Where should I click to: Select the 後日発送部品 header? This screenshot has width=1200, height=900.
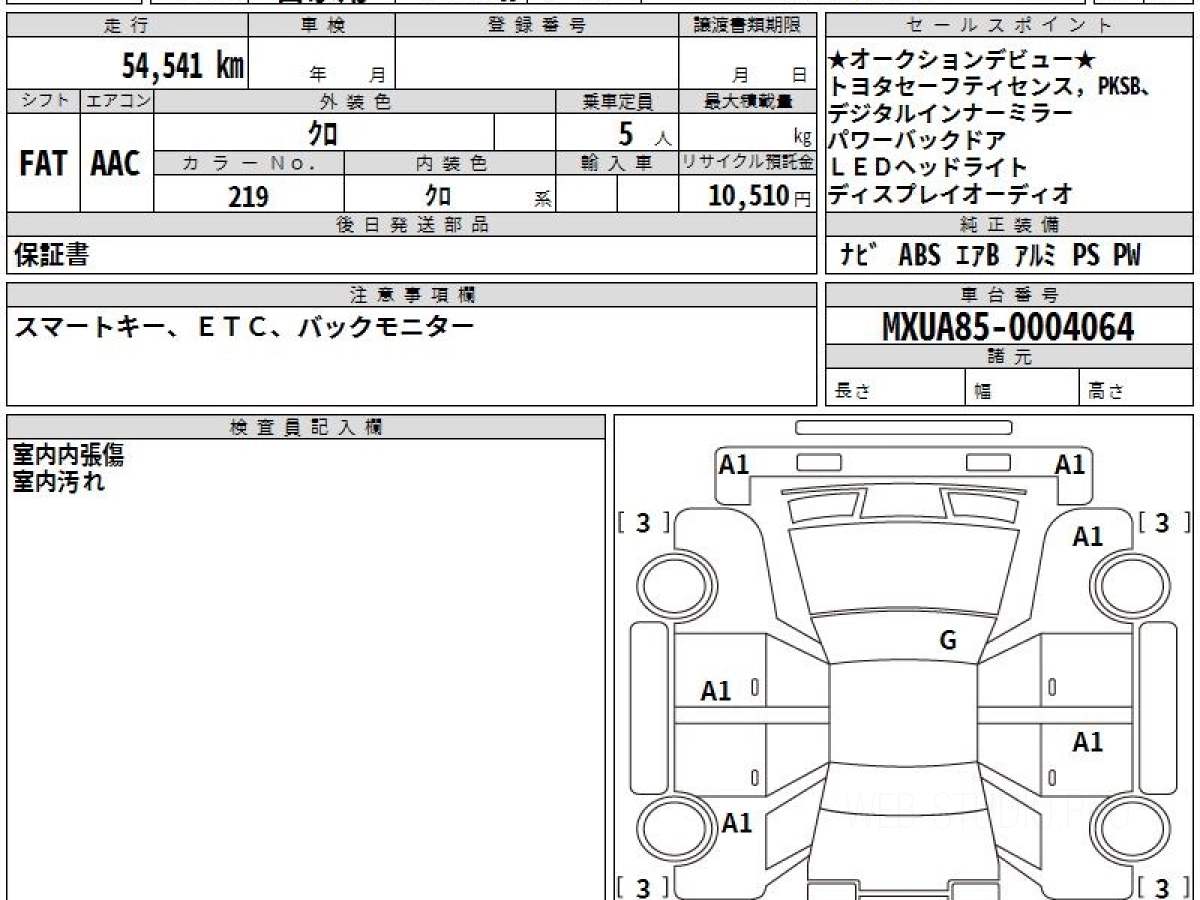coord(412,225)
